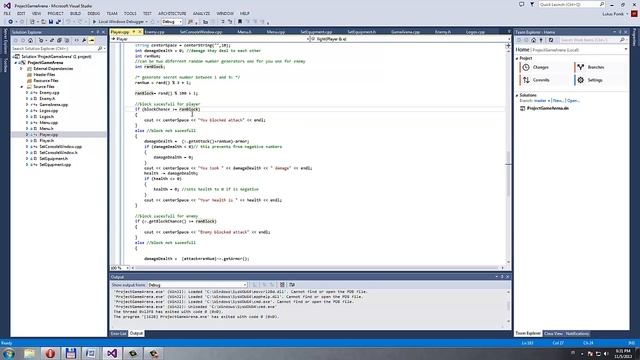Click the Find in Files toolbar icon
This screenshot has width=640, height=360.
(190, 22)
